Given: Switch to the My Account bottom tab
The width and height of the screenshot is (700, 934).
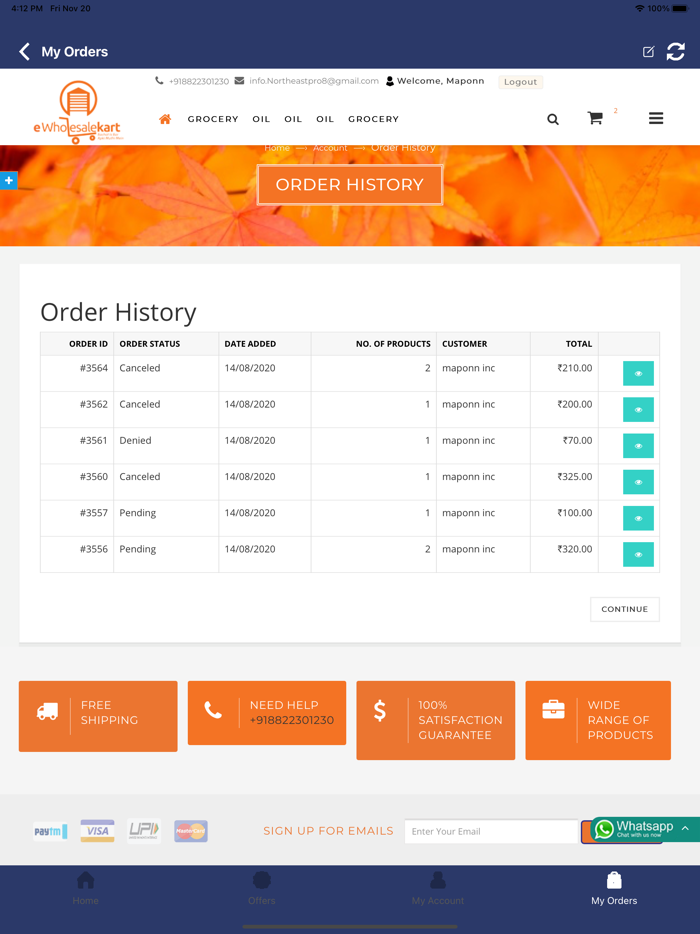Looking at the screenshot, I should [438, 889].
